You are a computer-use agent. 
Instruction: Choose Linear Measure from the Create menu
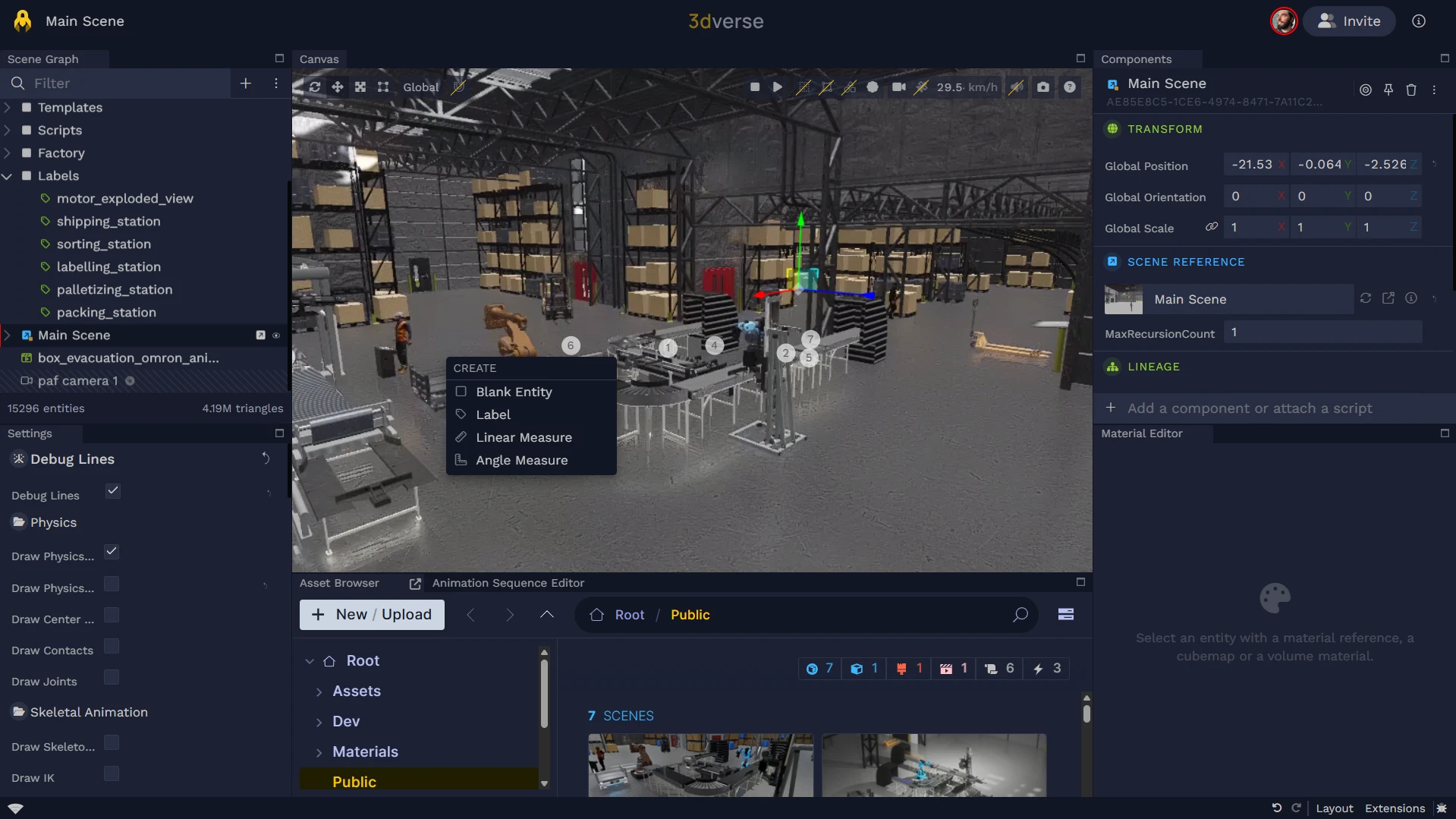tap(524, 437)
